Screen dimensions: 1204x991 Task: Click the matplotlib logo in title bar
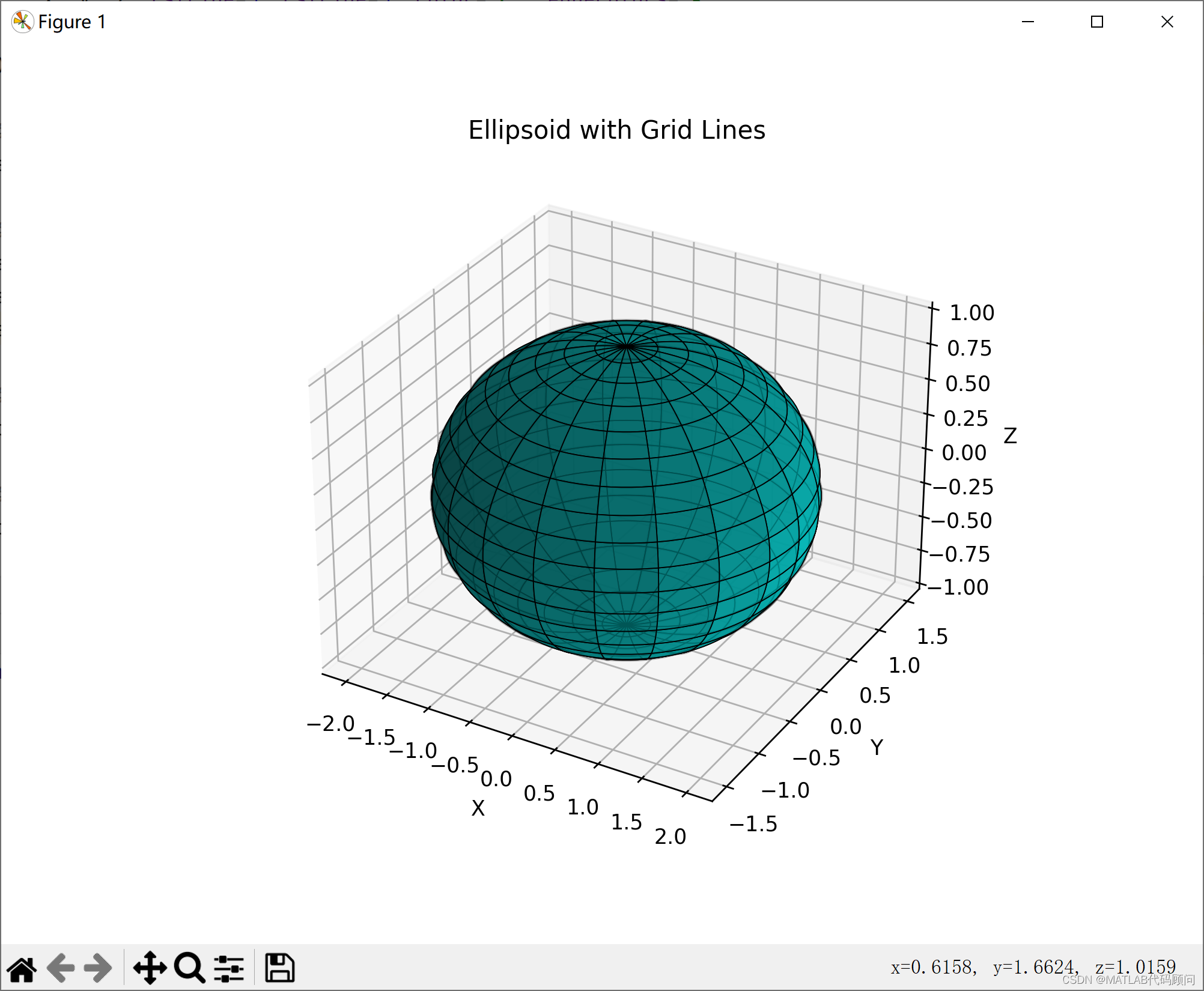pos(22,22)
